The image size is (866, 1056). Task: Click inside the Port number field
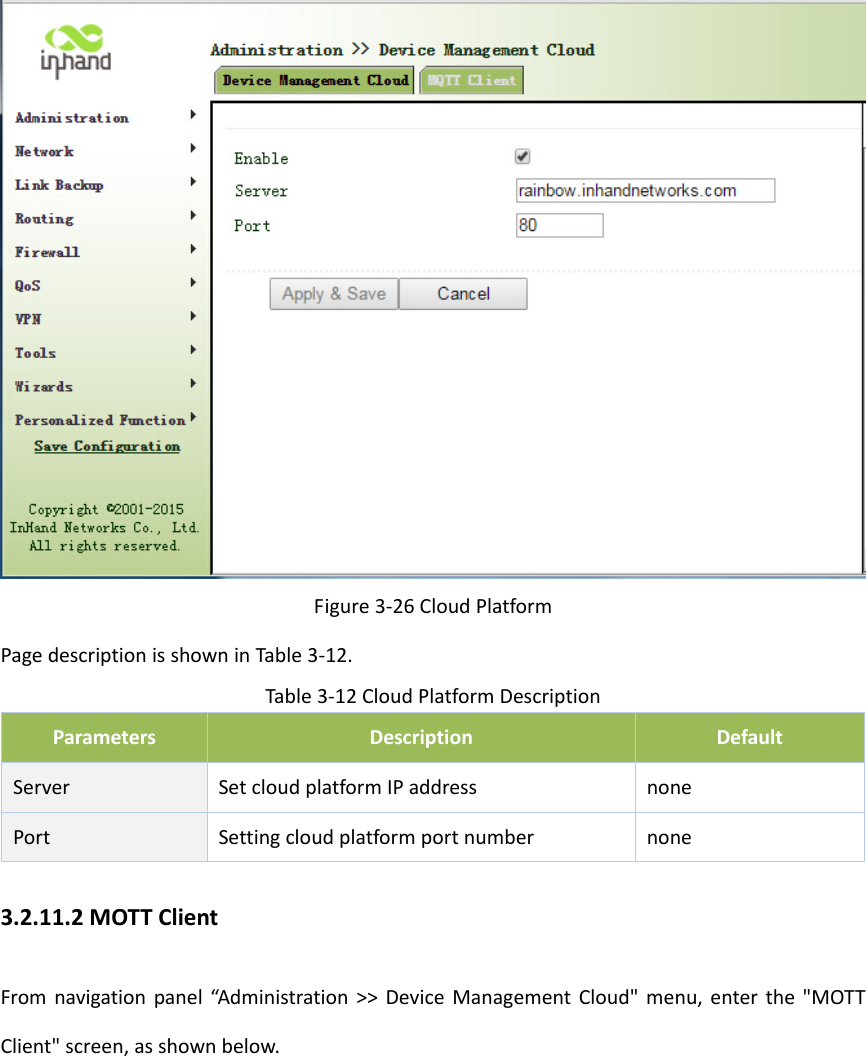click(x=559, y=225)
